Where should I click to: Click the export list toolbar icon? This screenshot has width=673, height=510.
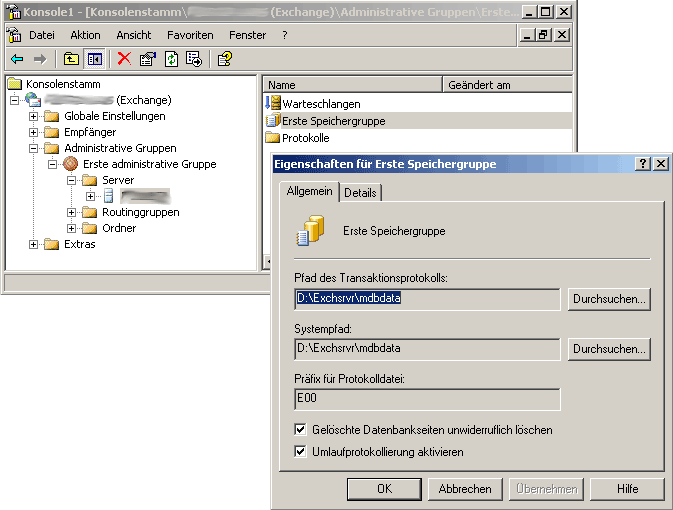[x=194, y=59]
